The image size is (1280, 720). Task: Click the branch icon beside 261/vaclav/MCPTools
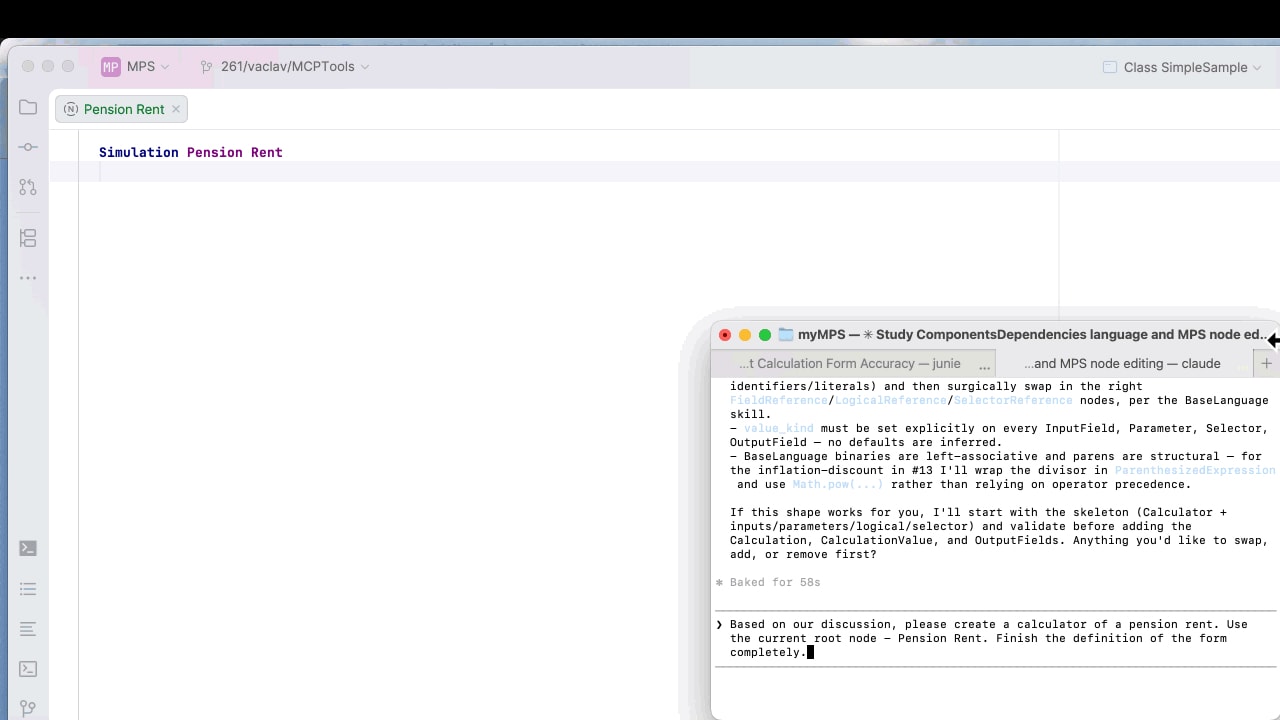(206, 67)
